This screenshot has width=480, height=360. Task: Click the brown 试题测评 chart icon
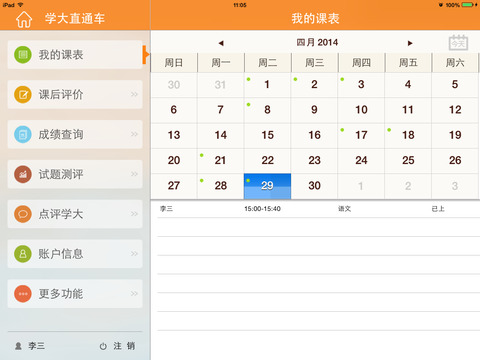pos(23,174)
